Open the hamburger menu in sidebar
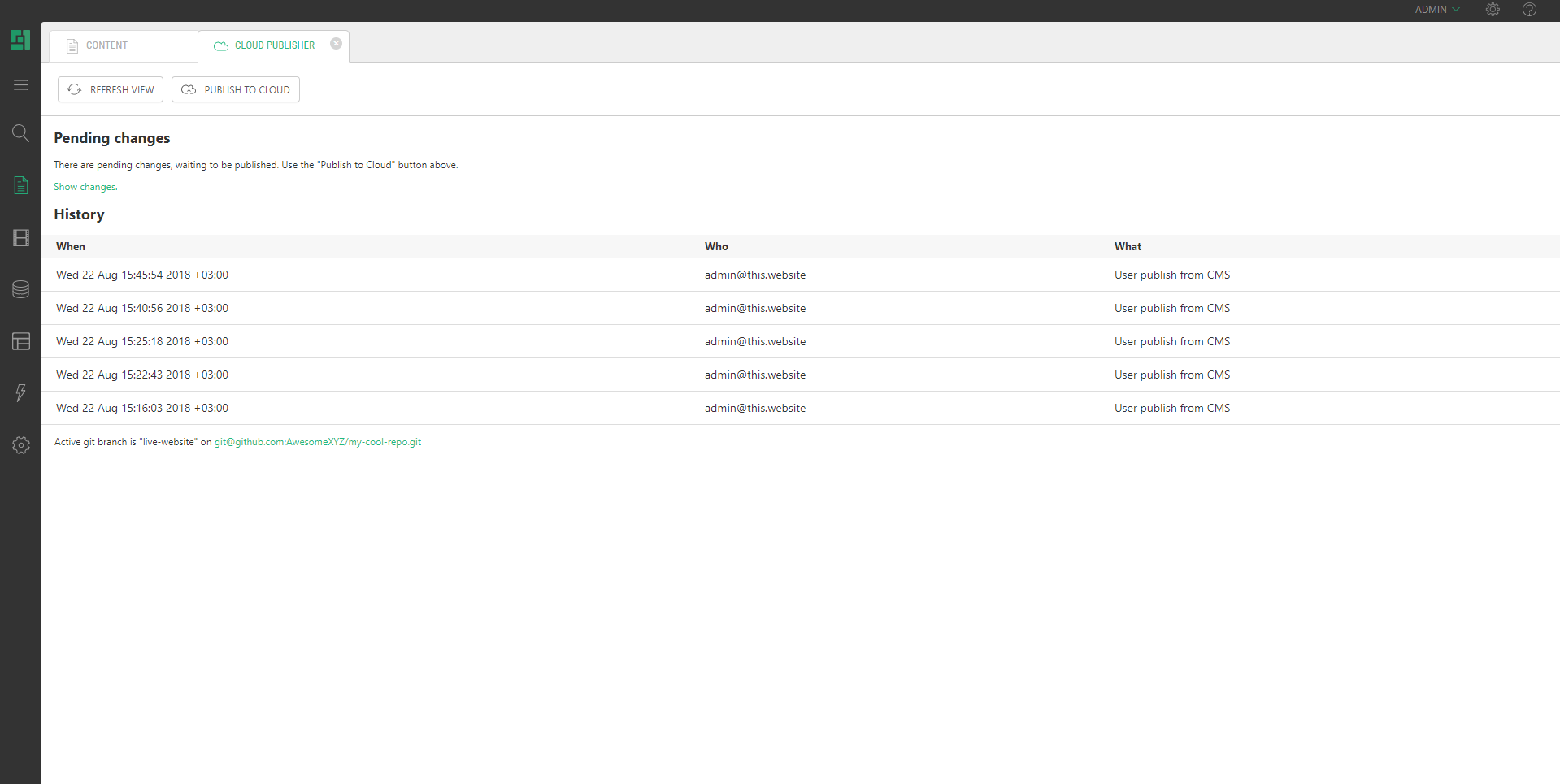 pos(21,85)
